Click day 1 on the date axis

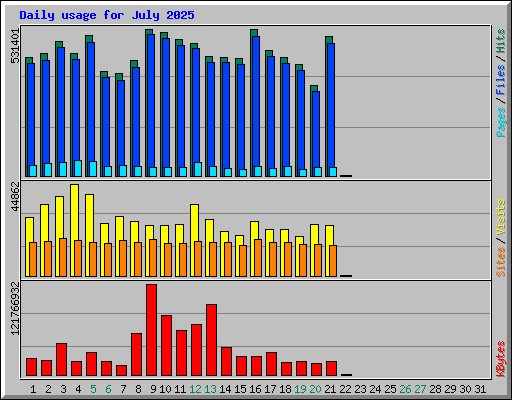pyautogui.click(x=33, y=389)
